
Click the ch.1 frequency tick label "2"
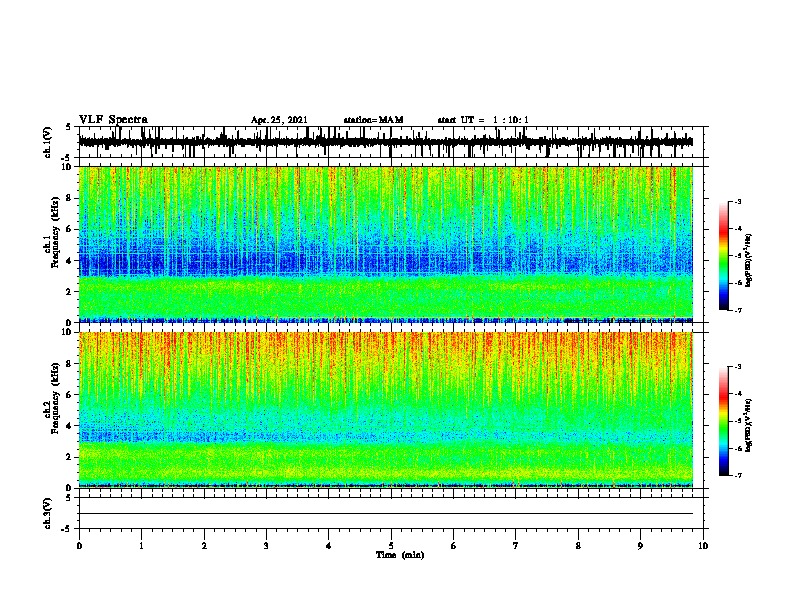(71, 292)
